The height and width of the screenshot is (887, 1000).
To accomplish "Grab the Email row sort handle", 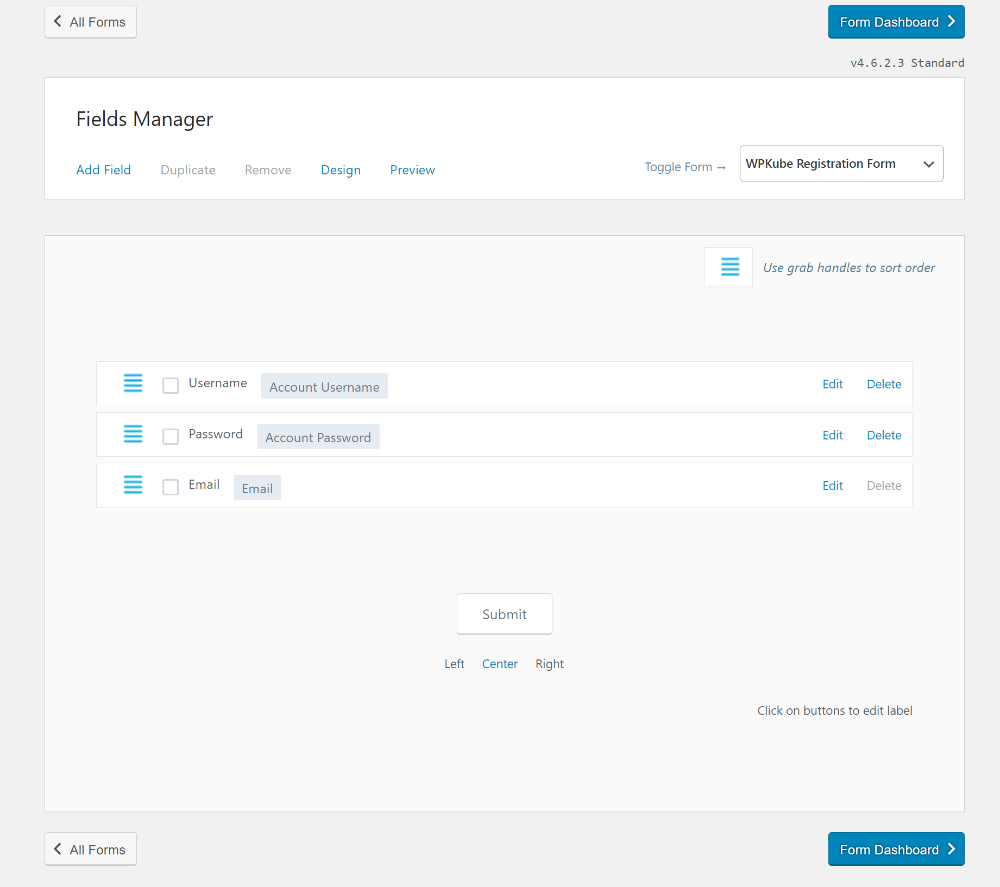I will point(133,485).
